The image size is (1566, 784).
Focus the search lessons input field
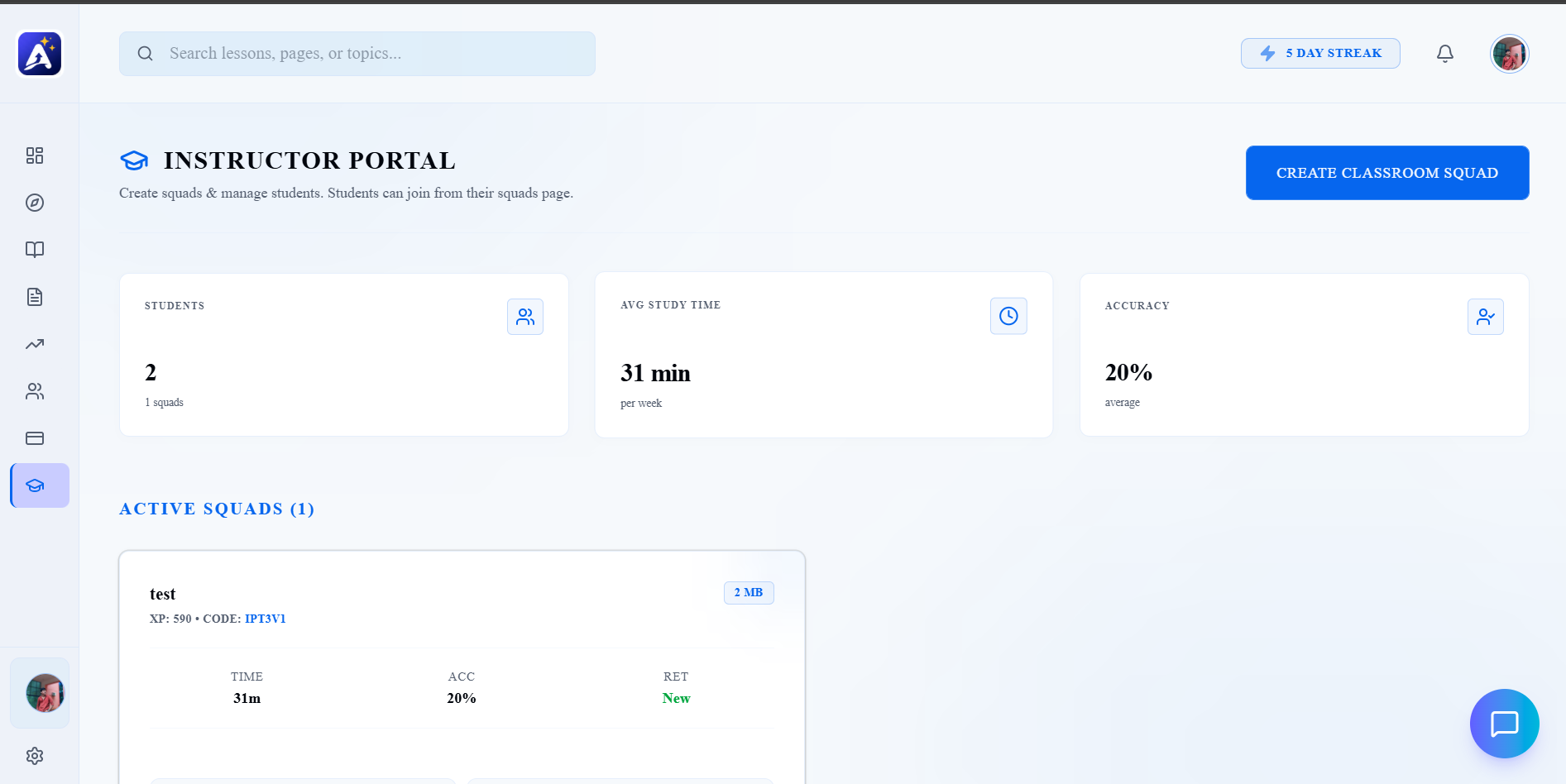[357, 54]
